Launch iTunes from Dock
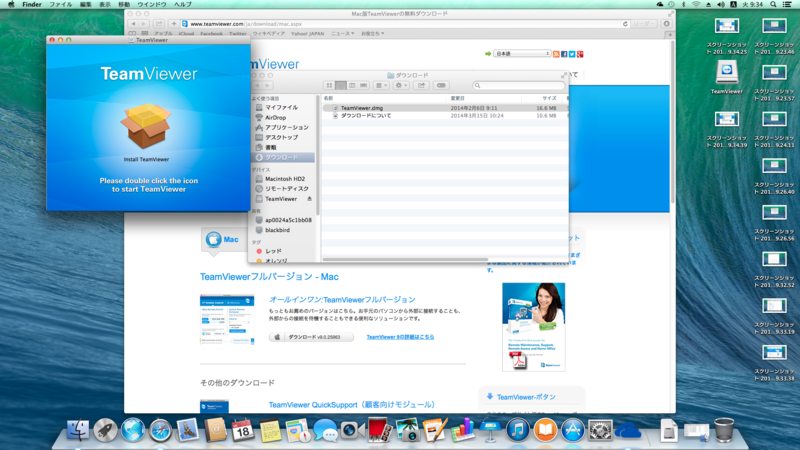 [x=518, y=430]
